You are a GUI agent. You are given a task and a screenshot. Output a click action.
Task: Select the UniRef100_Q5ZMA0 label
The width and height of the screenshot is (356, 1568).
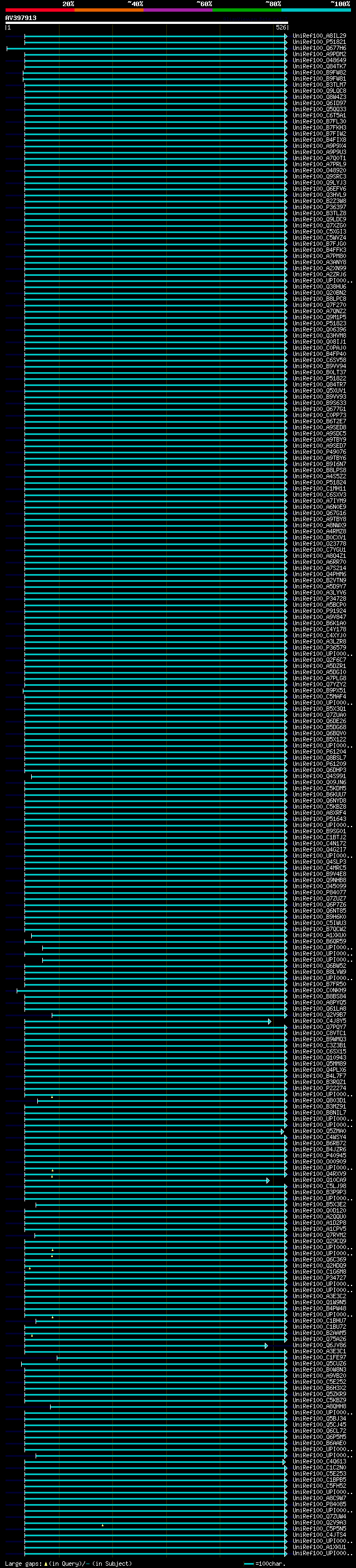(x=319, y=1131)
